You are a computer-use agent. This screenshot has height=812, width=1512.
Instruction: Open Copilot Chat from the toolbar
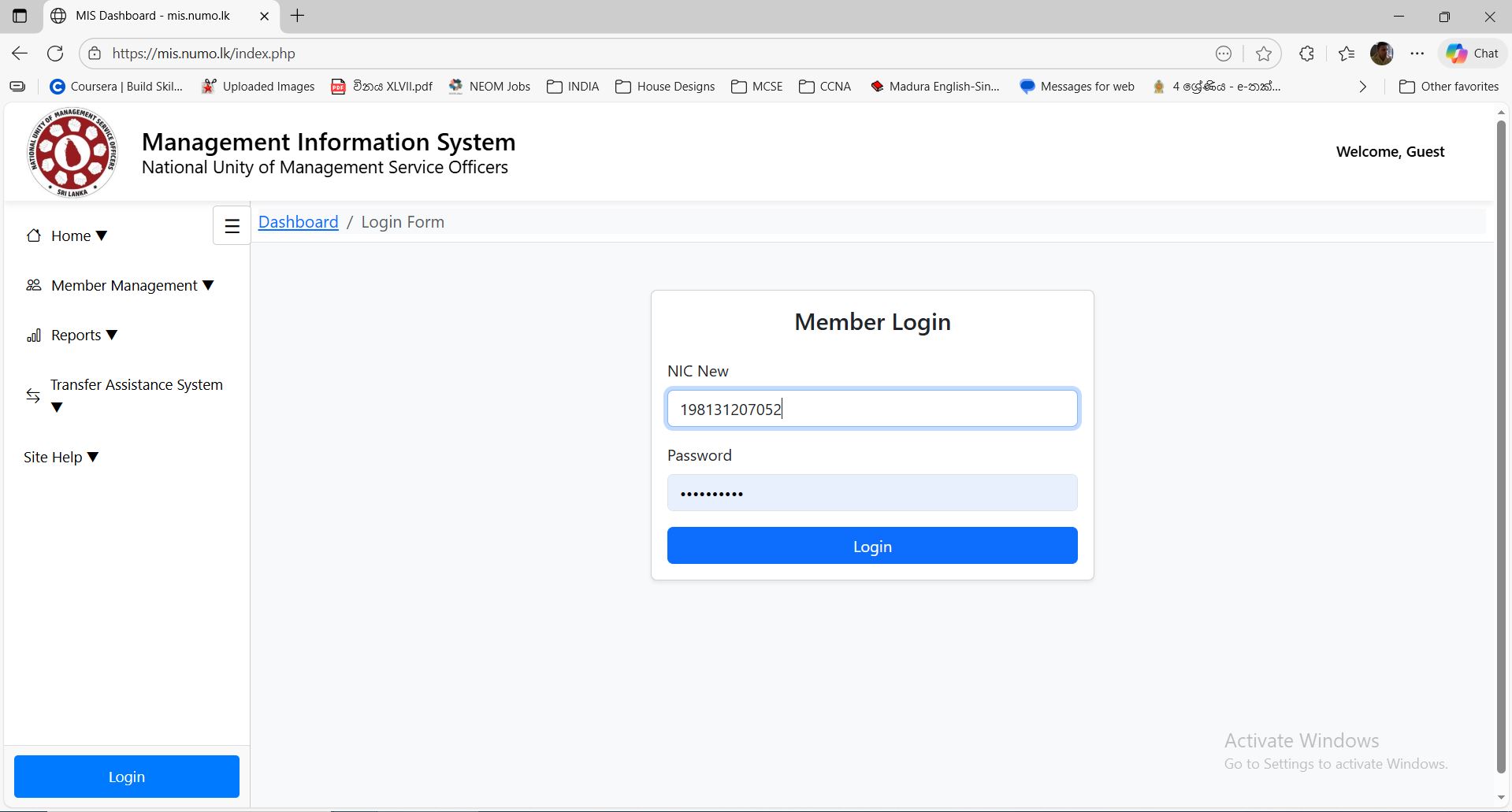coord(1470,53)
